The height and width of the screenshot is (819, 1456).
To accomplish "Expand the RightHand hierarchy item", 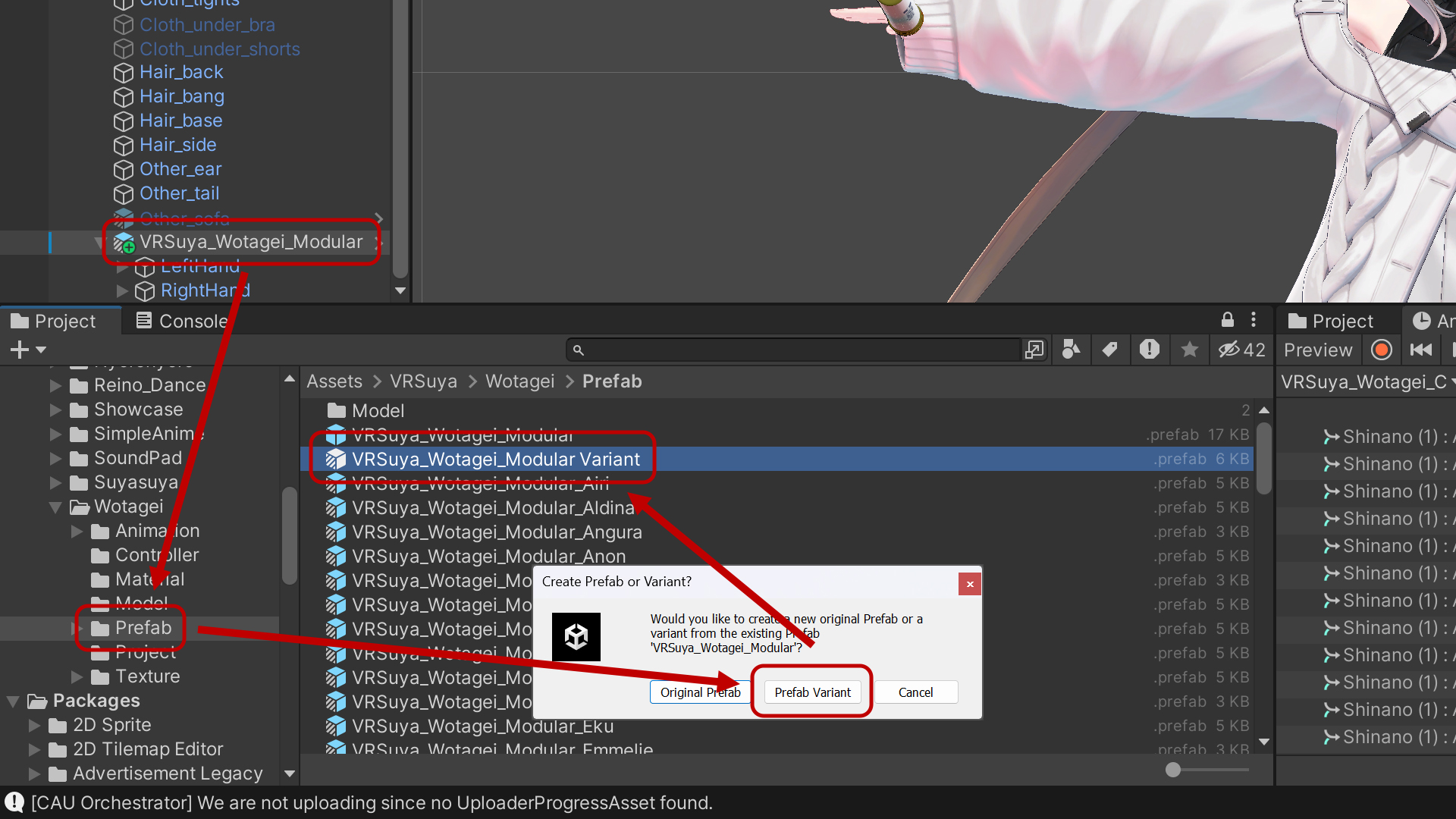I will tap(122, 290).
